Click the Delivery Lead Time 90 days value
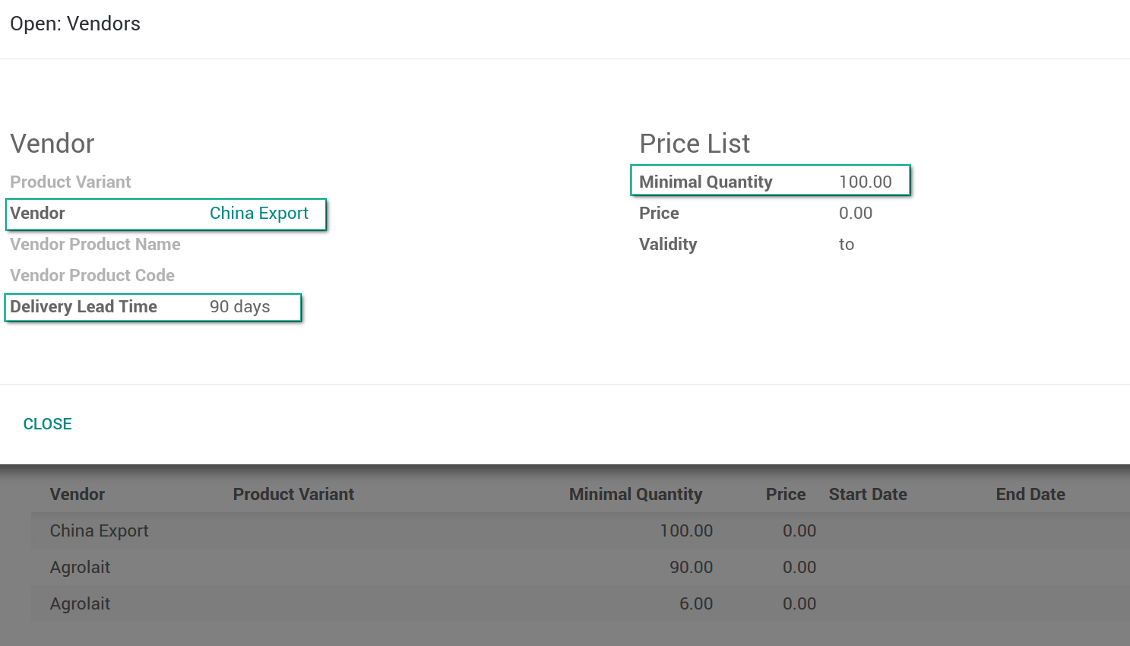The image size is (1130, 646). [240, 307]
